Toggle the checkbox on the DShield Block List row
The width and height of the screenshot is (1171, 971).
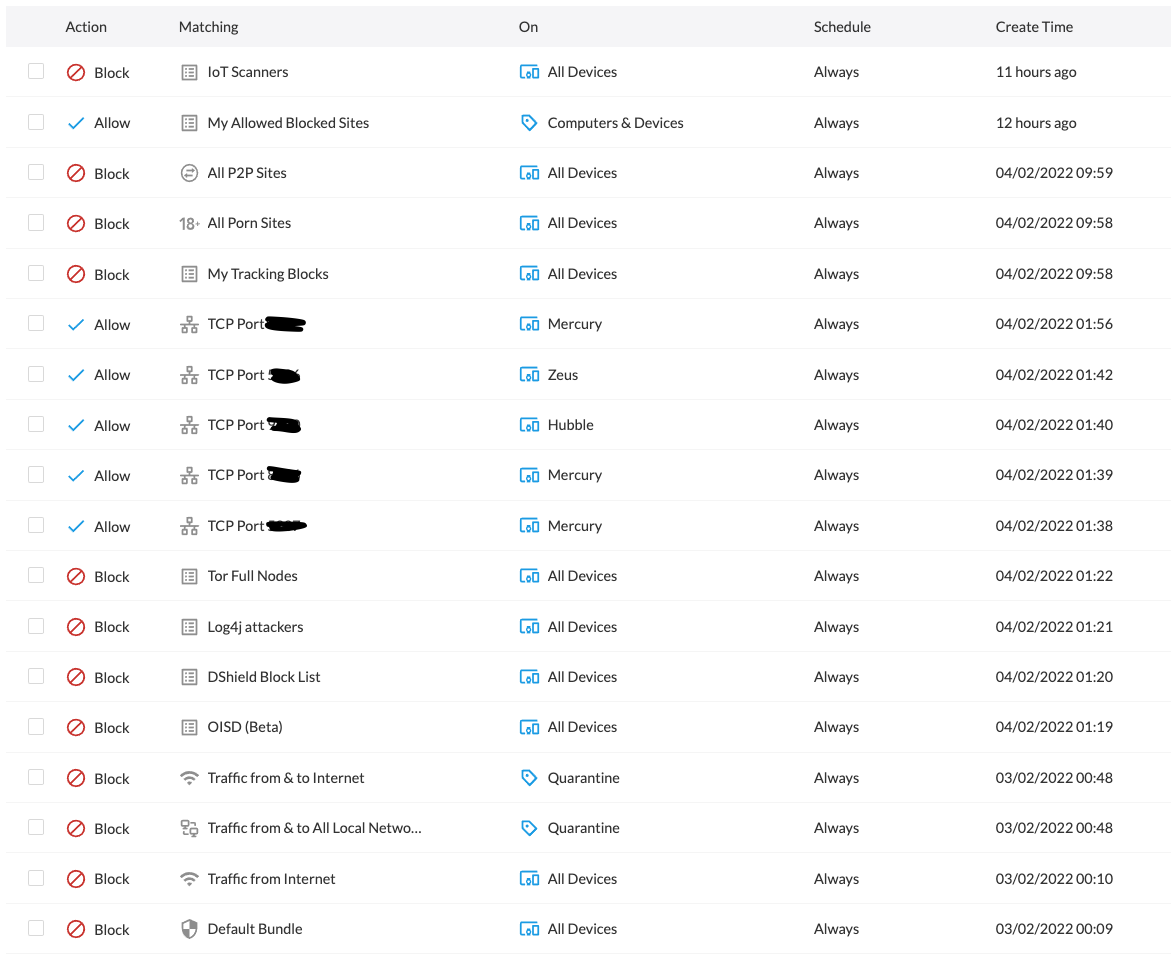36,676
